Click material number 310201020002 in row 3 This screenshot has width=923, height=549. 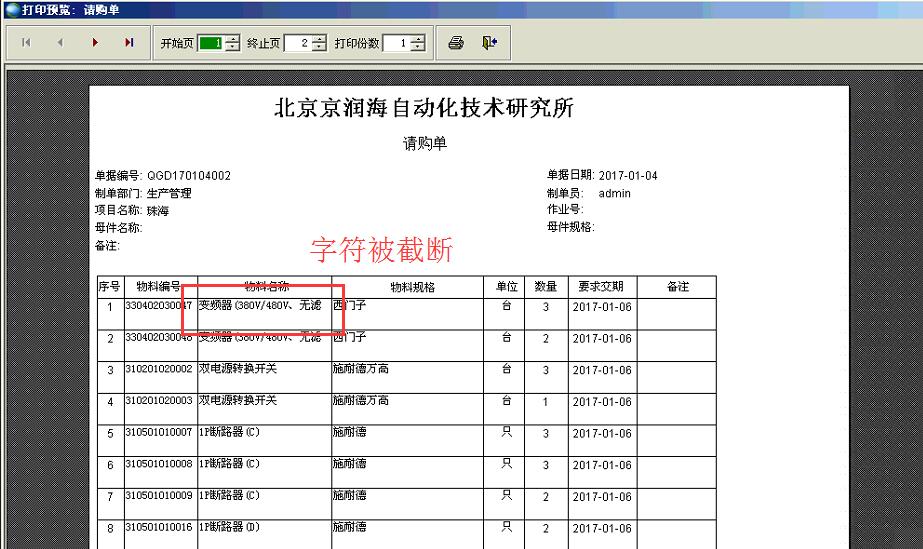click(160, 370)
